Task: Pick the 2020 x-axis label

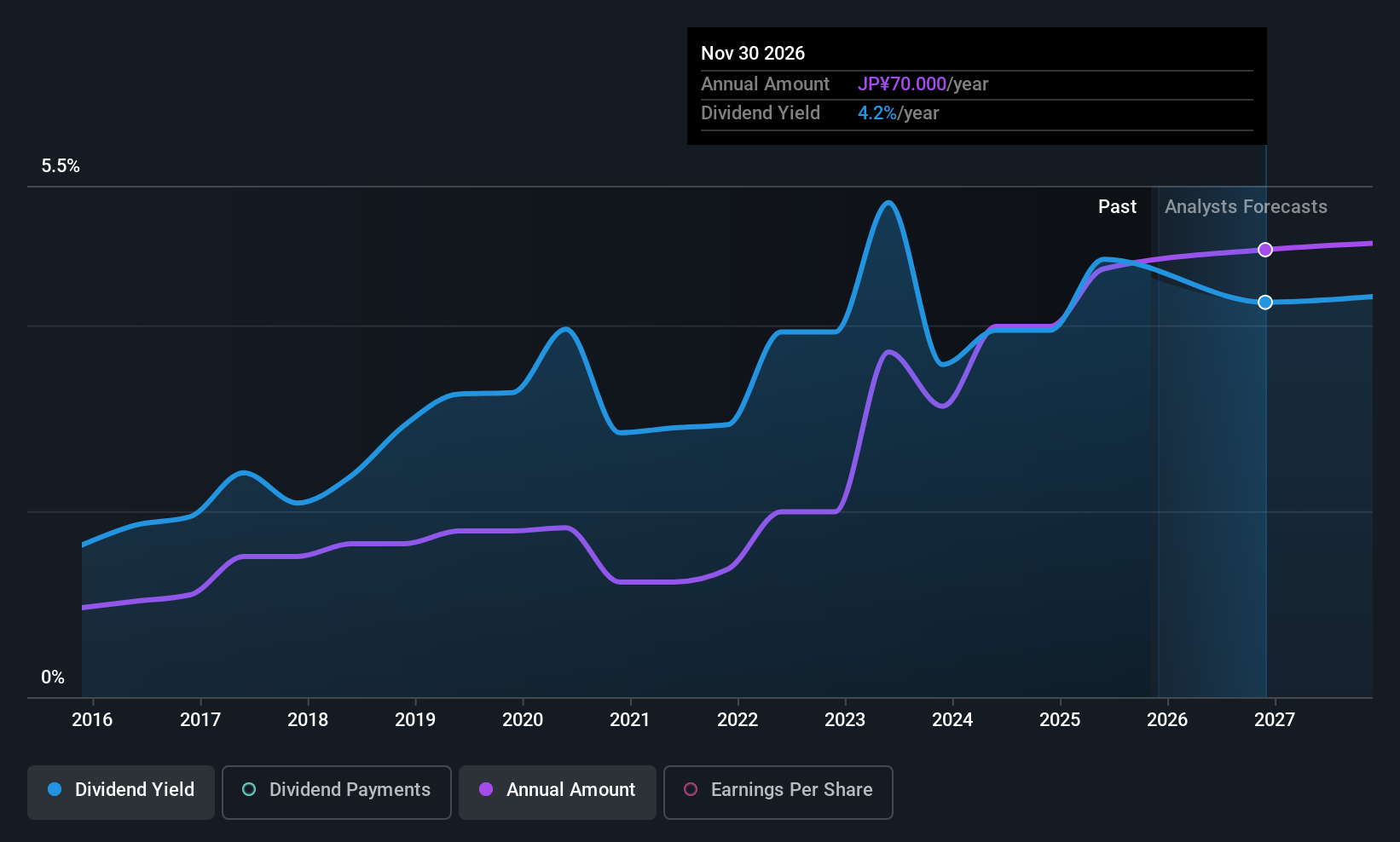Action: point(523,720)
